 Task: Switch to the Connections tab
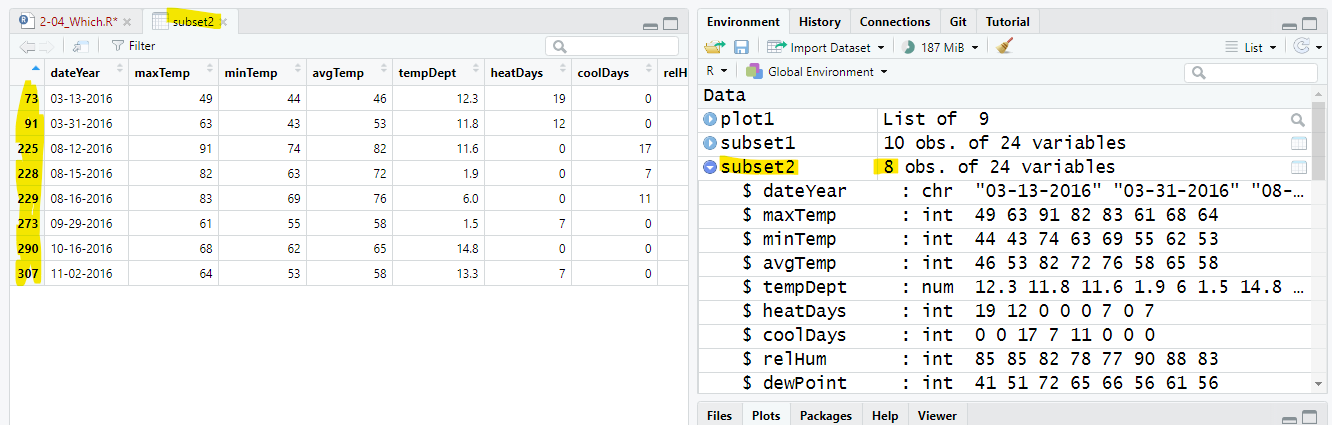895,21
